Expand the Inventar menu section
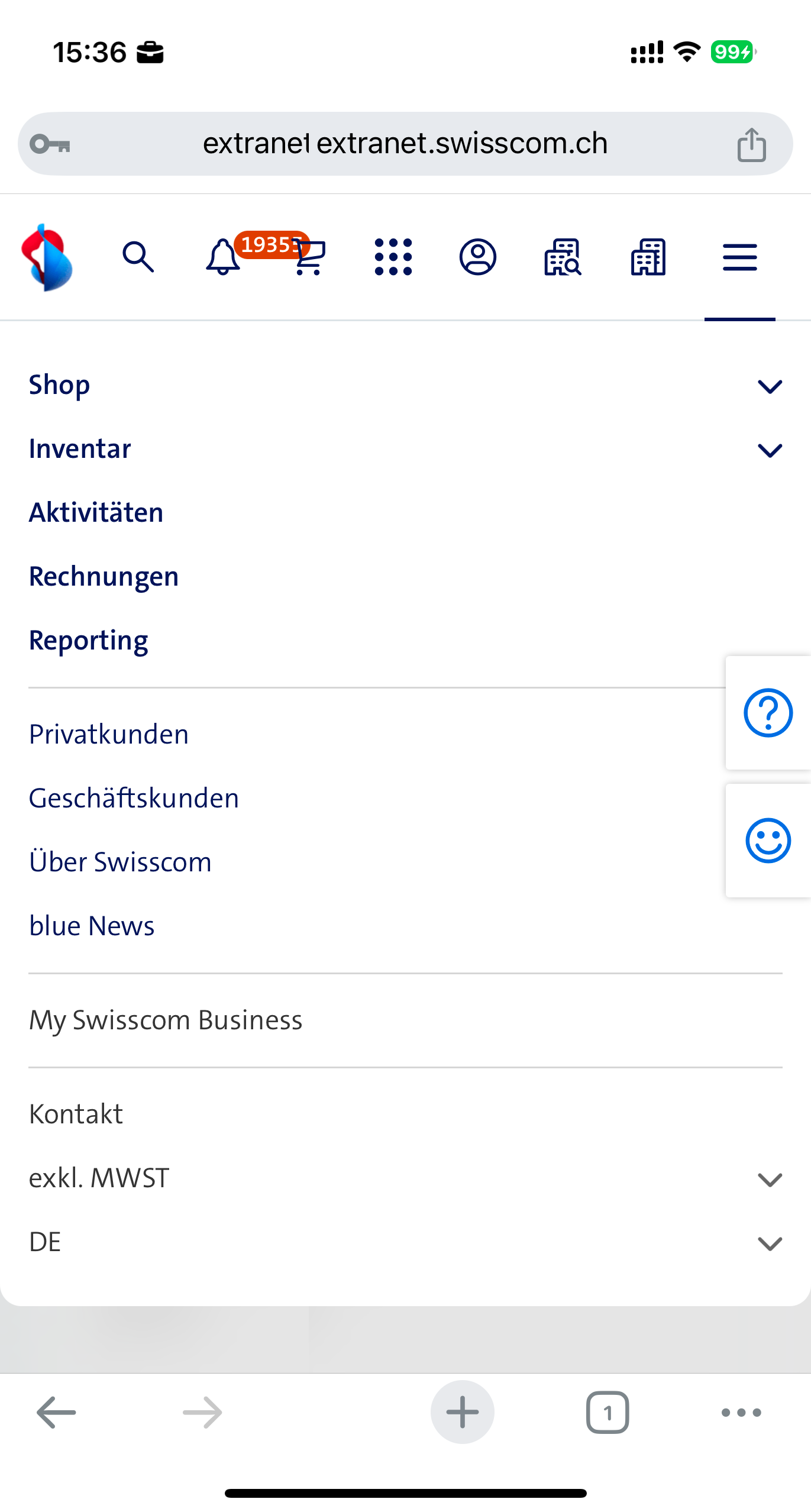This screenshot has width=811, height=1512. (770, 450)
